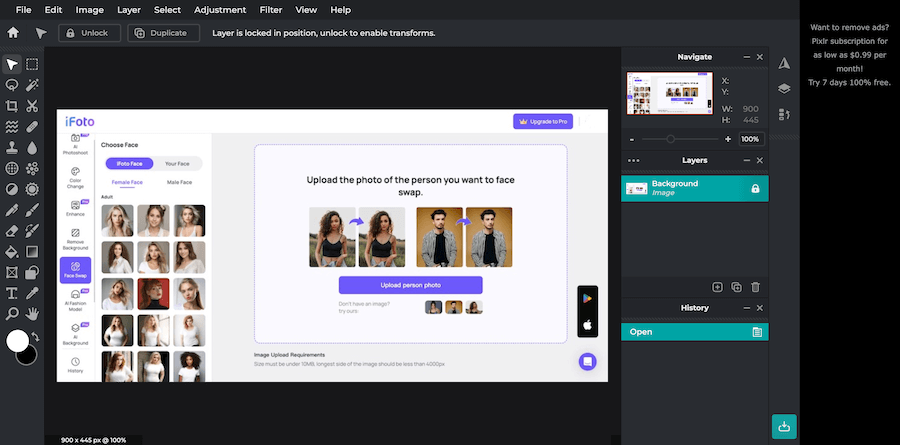Add a new layer in Layers panel
The width and height of the screenshot is (900, 445).
coord(717,287)
